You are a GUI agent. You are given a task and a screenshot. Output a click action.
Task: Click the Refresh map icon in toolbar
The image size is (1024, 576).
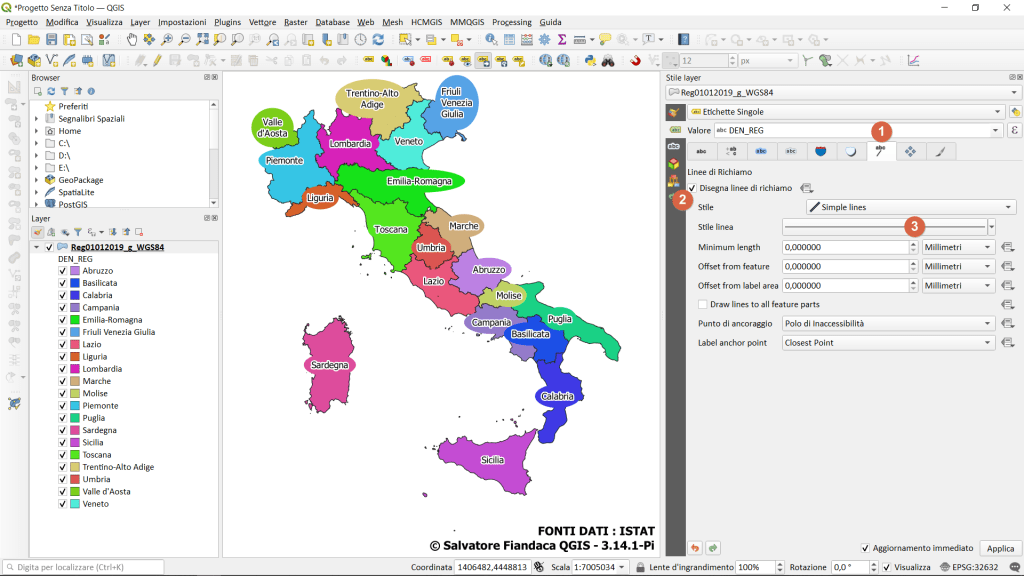(378, 39)
